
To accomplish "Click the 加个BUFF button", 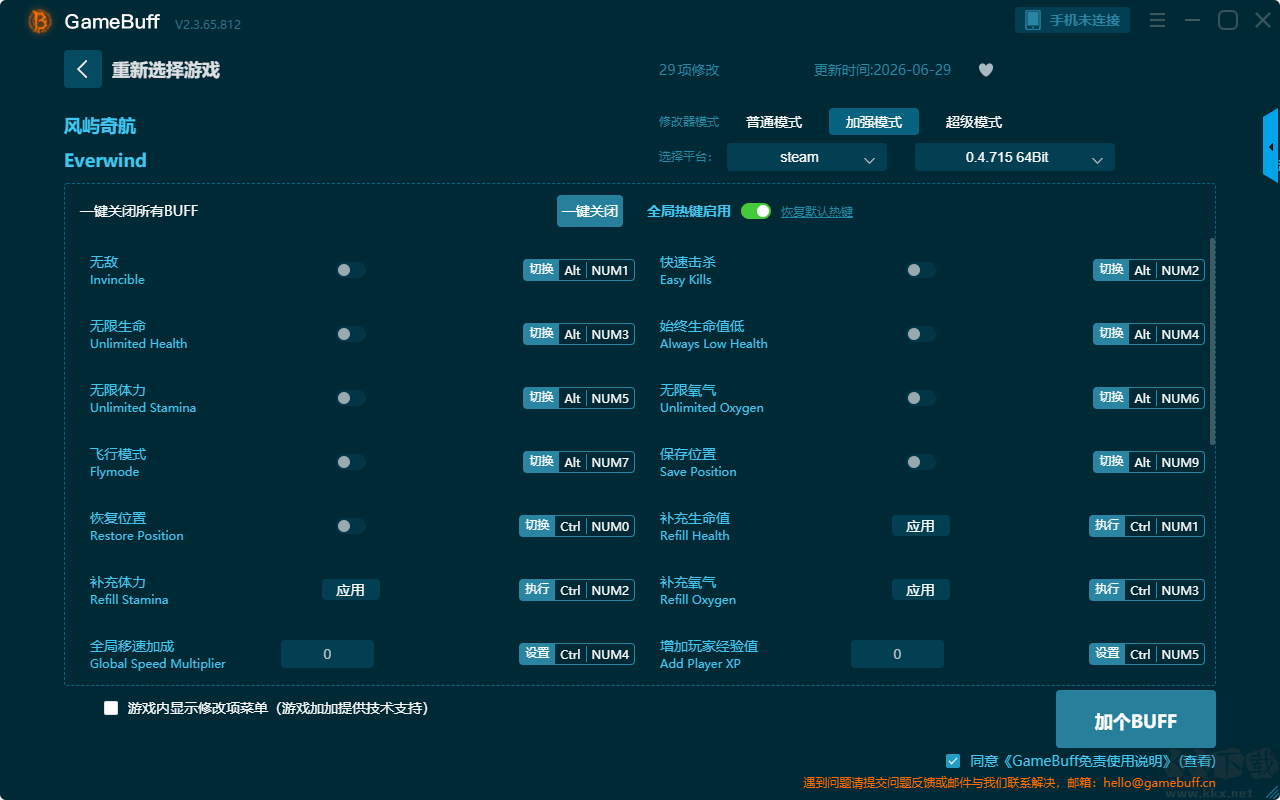I will coord(1136,720).
